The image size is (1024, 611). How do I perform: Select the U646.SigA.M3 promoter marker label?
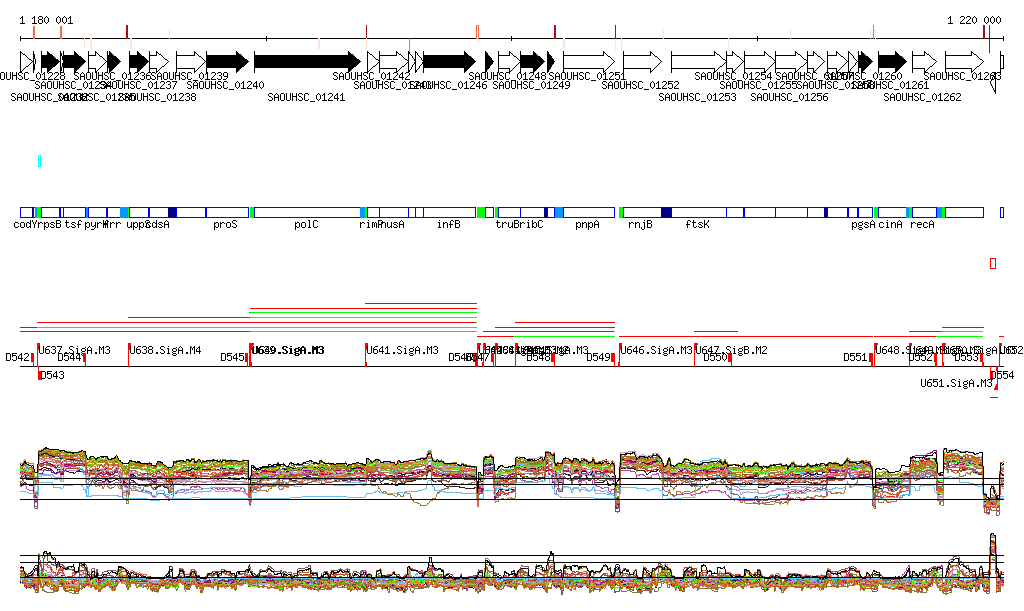tap(656, 351)
